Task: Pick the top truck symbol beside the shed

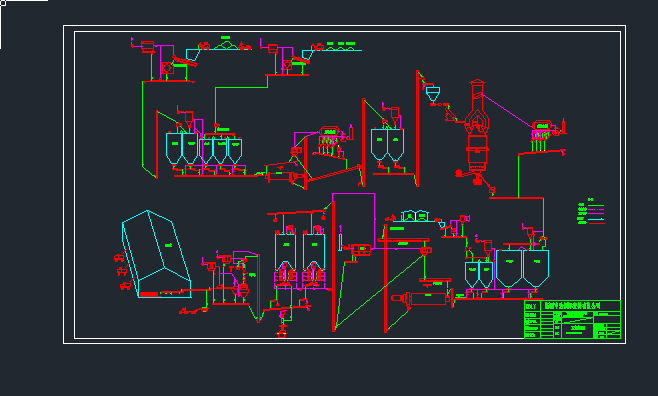Action: [x=120, y=258]
